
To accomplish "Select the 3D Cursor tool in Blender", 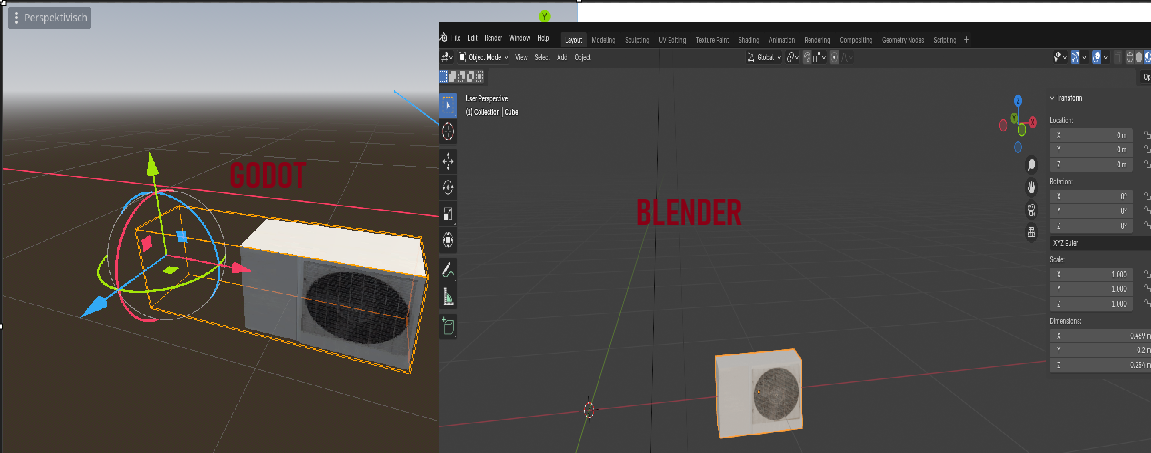I will point(448,132).
